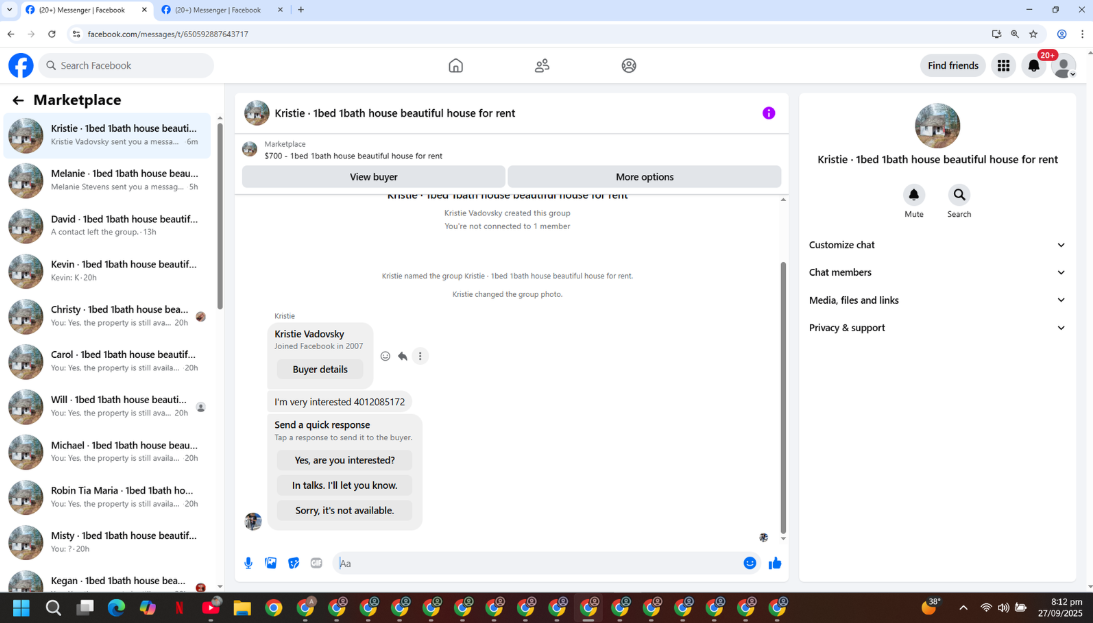Image resolution: width=1093 pixels, height=623 pixels.
Task: Expand Privacy & support section
Action: [x=937, y=328]
